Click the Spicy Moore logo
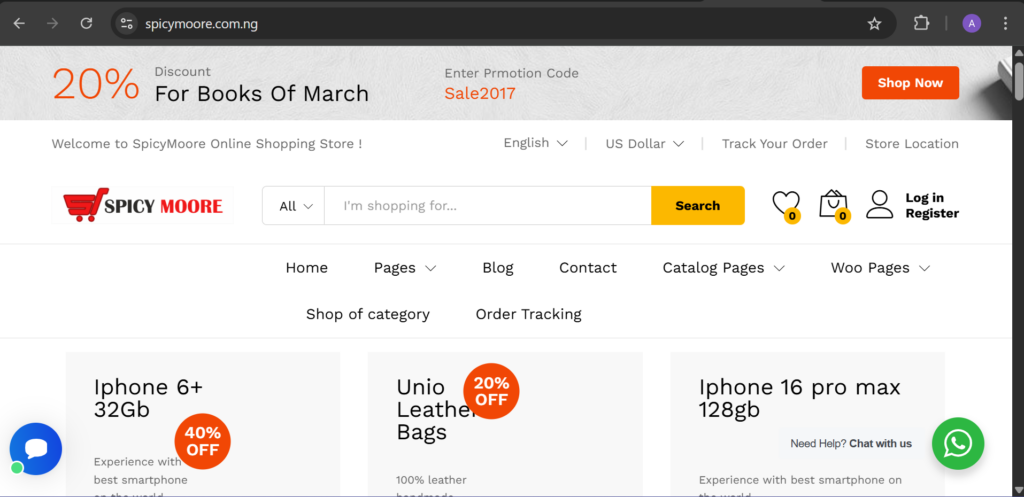Viewport: 1024px width, 497px height. (143, 206)
